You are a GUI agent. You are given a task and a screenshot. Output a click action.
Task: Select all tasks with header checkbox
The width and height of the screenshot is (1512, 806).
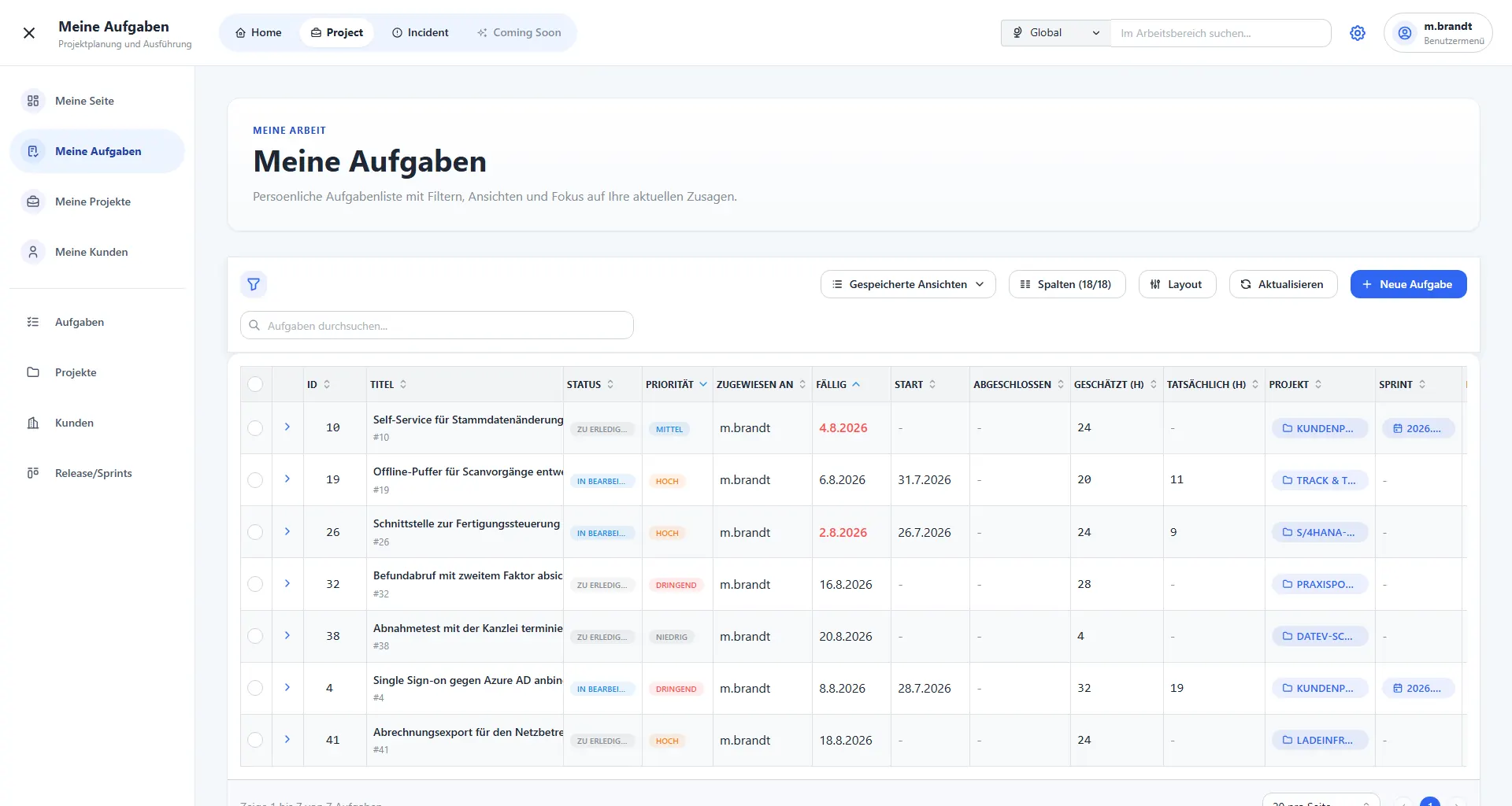(255, 384)
